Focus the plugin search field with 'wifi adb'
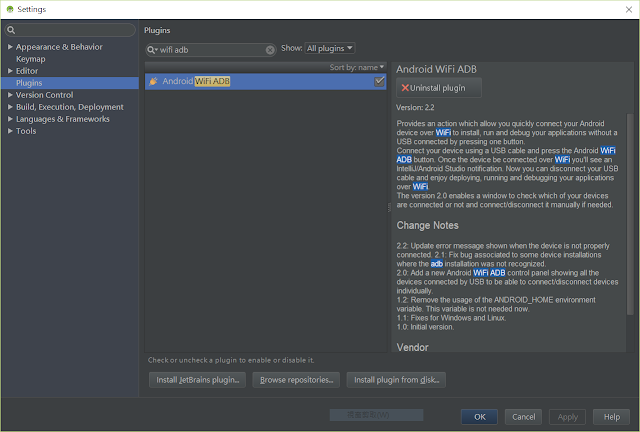640x432 pixels. (x=211, y=50)
